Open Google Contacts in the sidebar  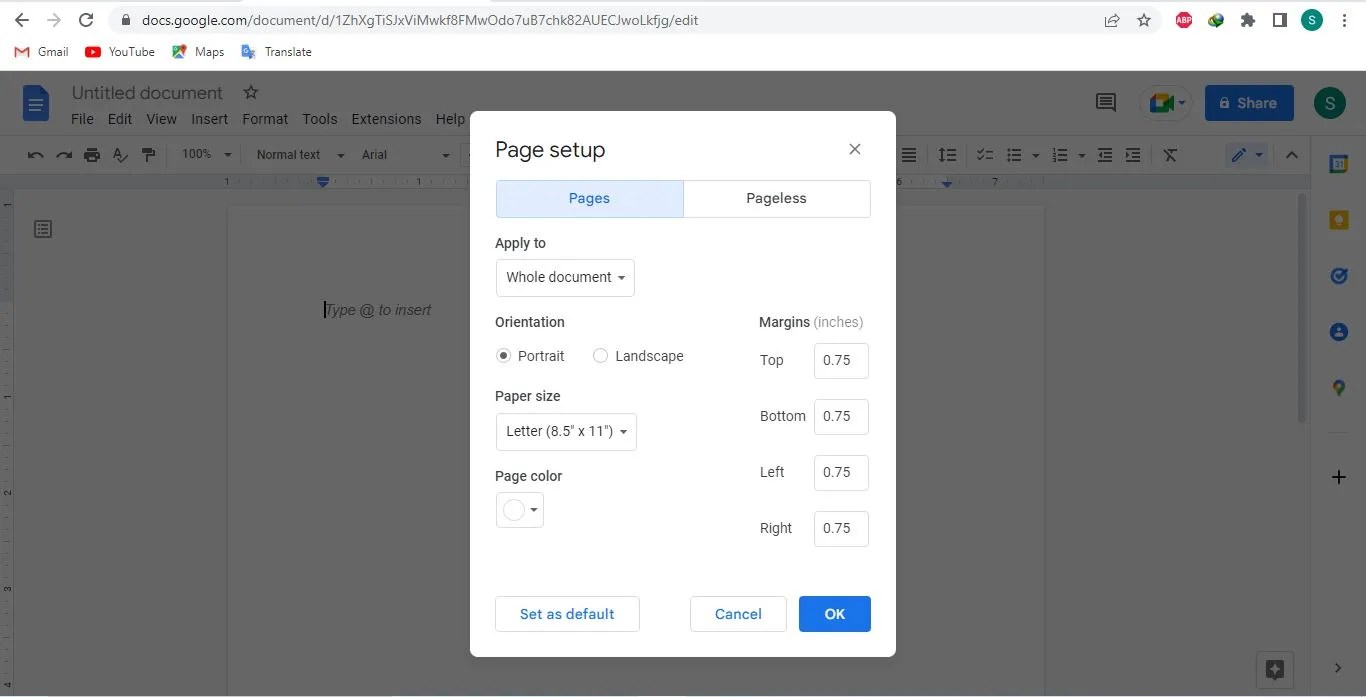(1339, 332)
